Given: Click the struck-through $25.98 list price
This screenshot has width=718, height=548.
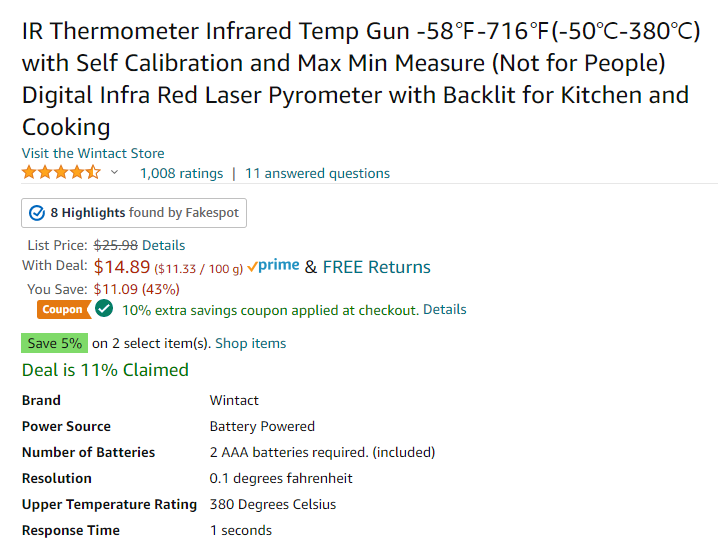Looking at the screenshot, I should click(x=115, y=245).
